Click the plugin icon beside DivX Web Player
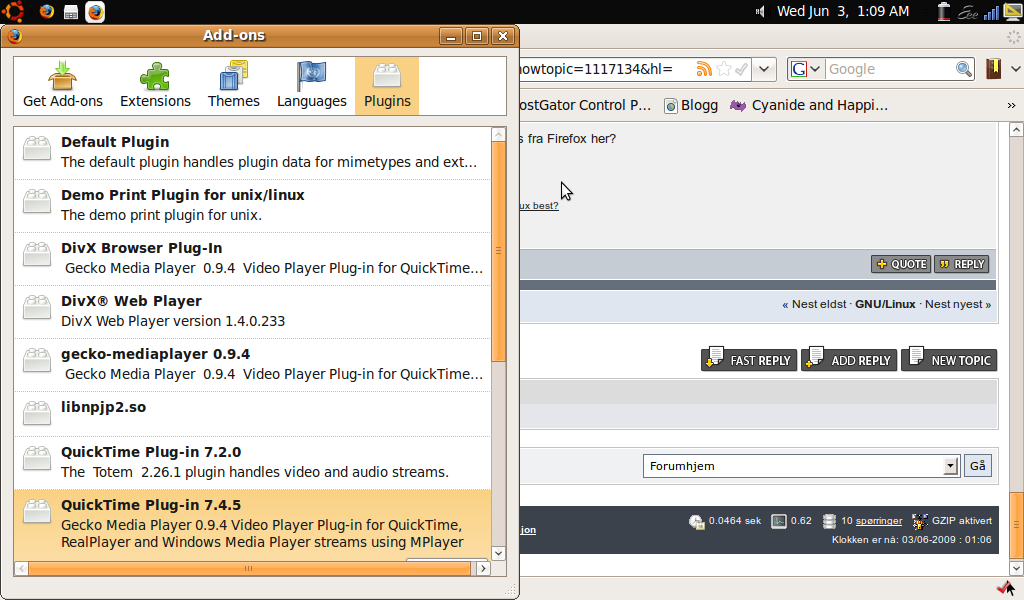 [x=37, y=307]
